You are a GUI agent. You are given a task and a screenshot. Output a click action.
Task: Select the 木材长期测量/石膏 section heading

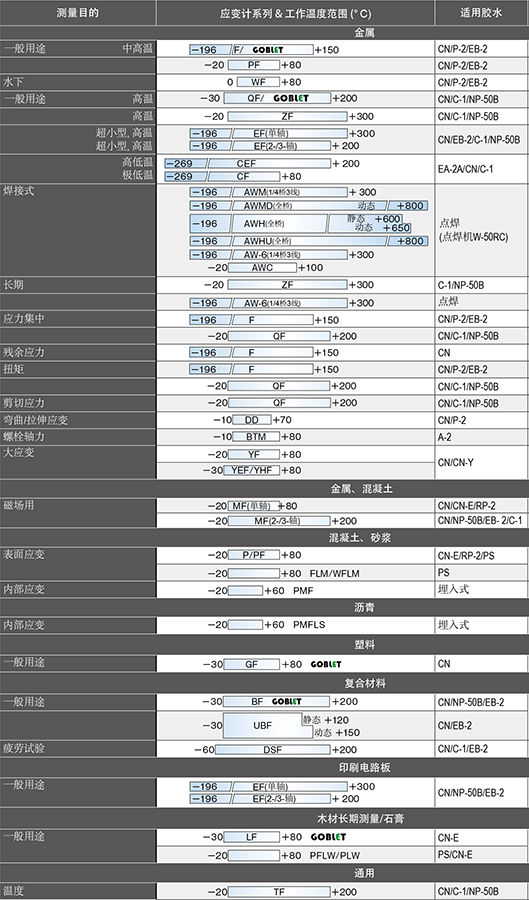(360, 818)
